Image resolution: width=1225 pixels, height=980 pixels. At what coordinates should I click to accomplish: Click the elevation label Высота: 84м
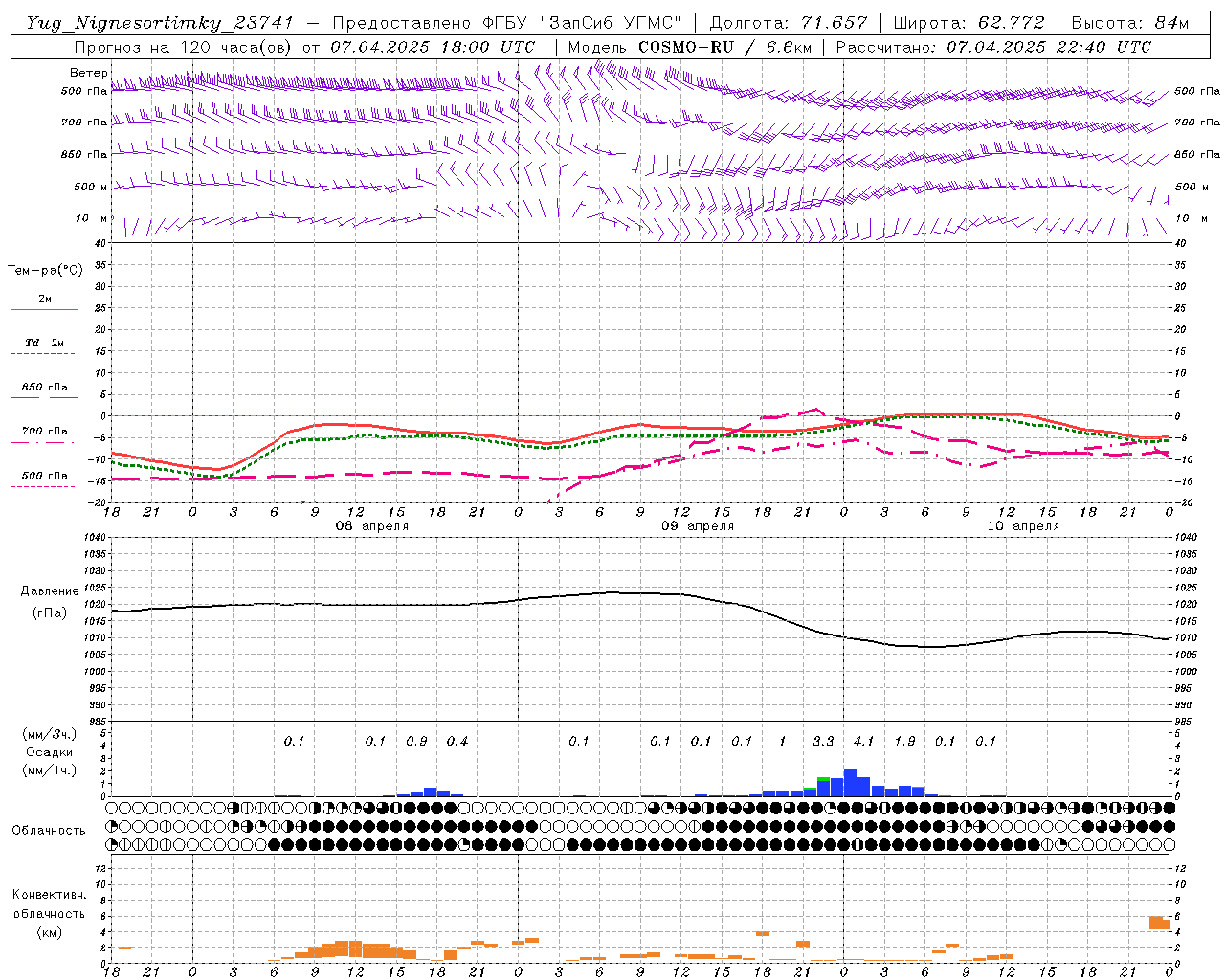pyautogui.click(x=1129, y=23)
